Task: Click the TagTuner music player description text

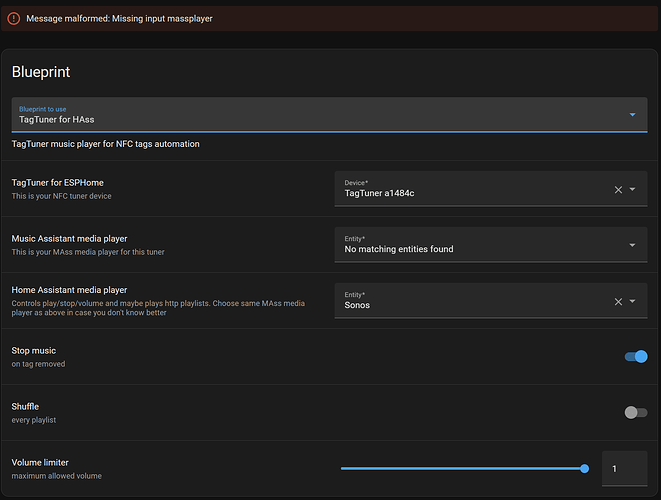Action: (x=105, y=144)
